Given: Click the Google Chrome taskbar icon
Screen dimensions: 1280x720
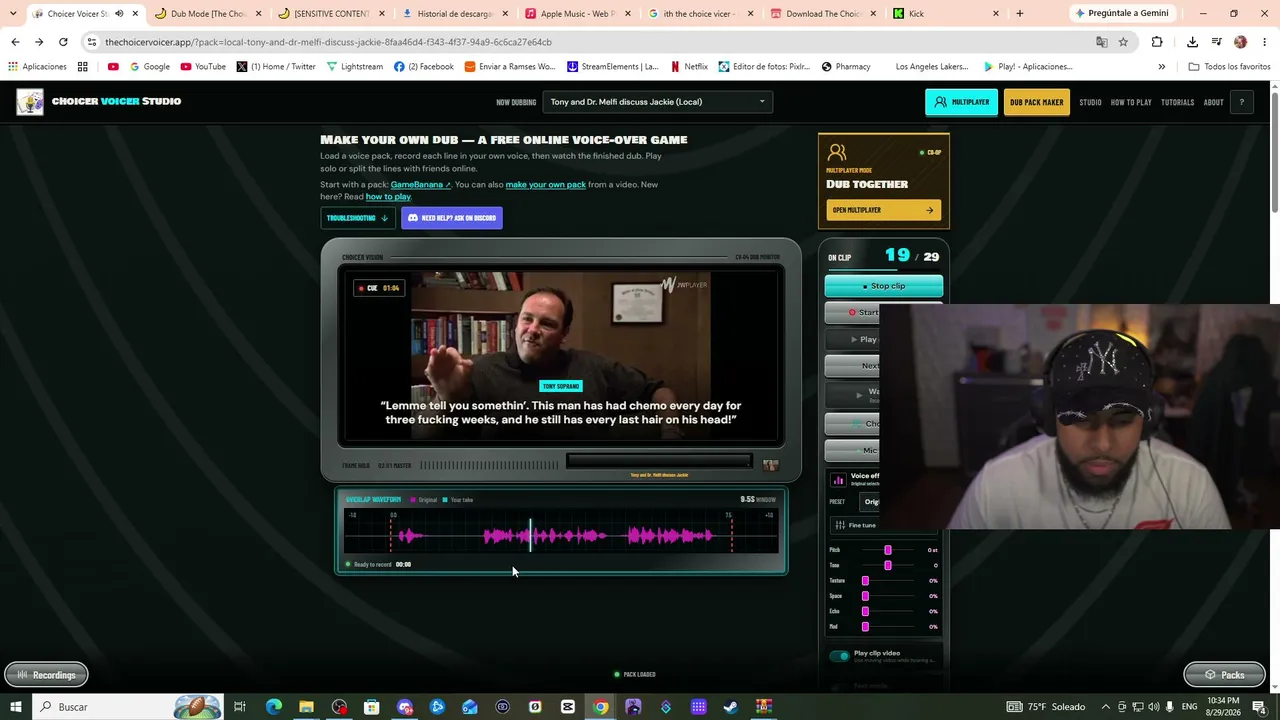Looking at the screenshot, I should pos(600,707).
